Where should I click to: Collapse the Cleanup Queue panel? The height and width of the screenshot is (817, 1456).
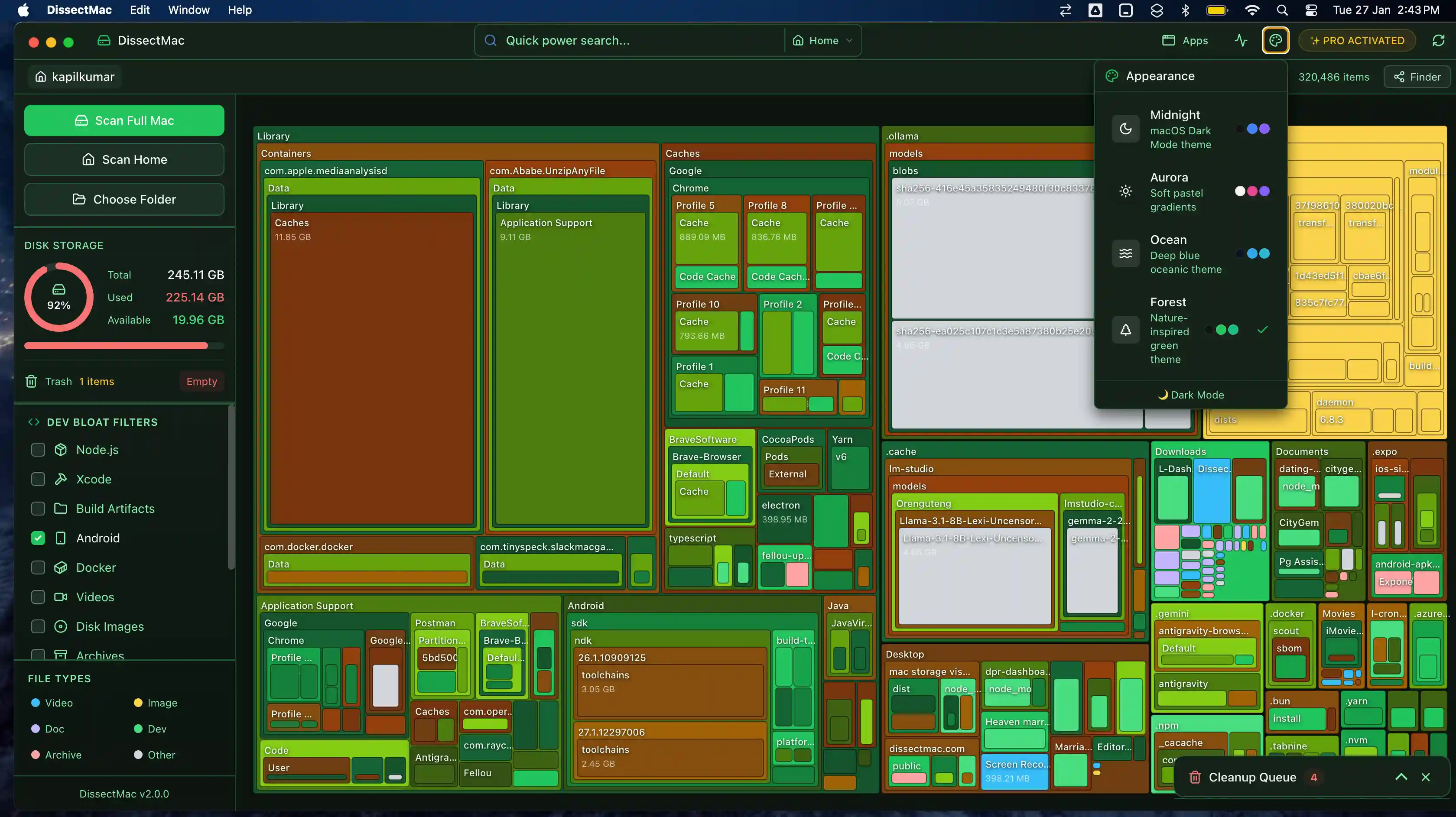pos(1401,777)
